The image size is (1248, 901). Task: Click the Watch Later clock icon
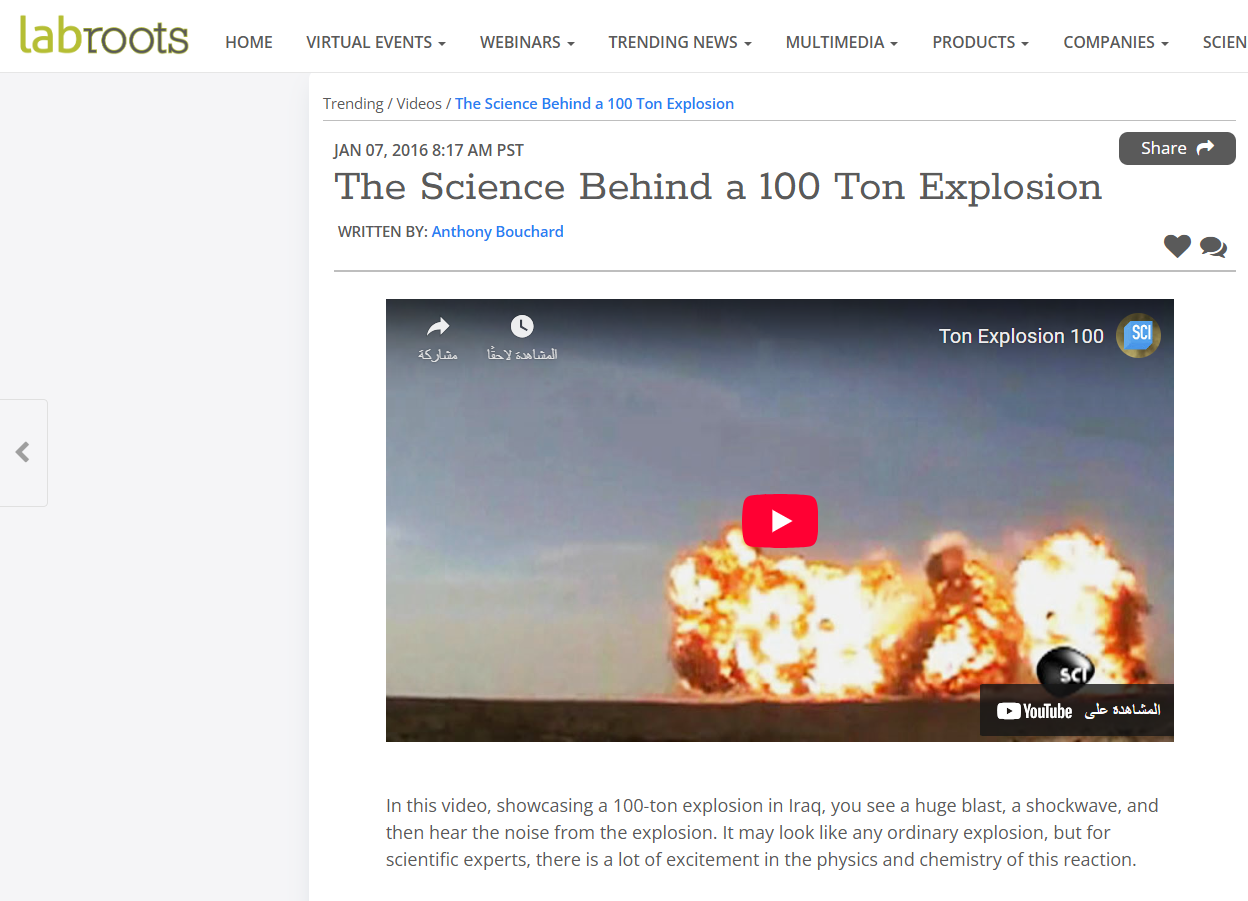[522, 327]
